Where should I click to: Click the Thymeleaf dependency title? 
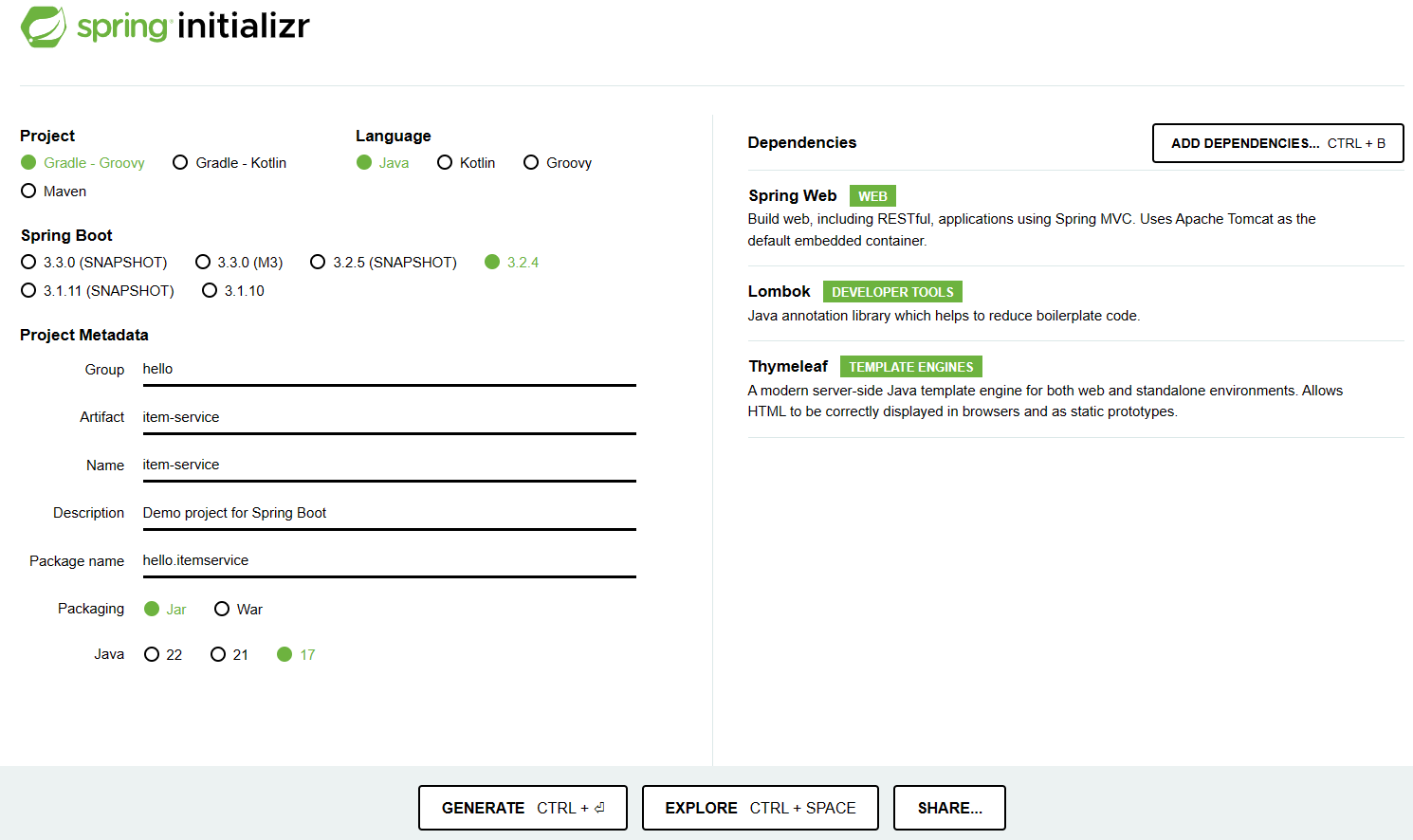click(788, 367)
